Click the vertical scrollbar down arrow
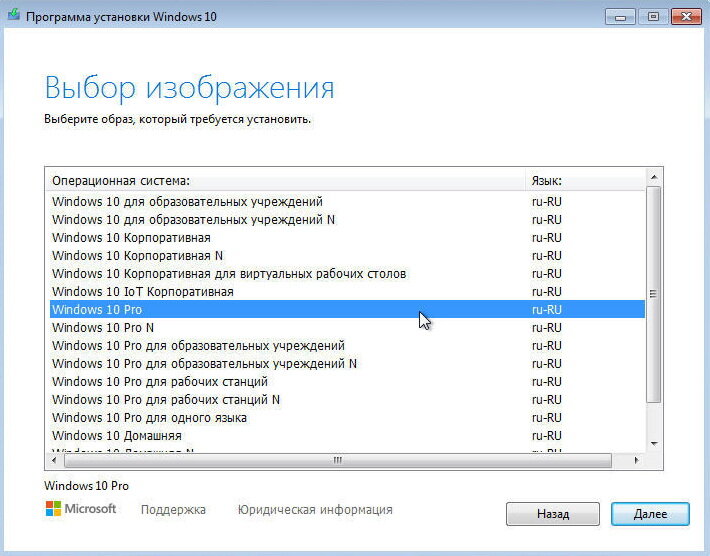The image size is (710, 556). point(654,443)
